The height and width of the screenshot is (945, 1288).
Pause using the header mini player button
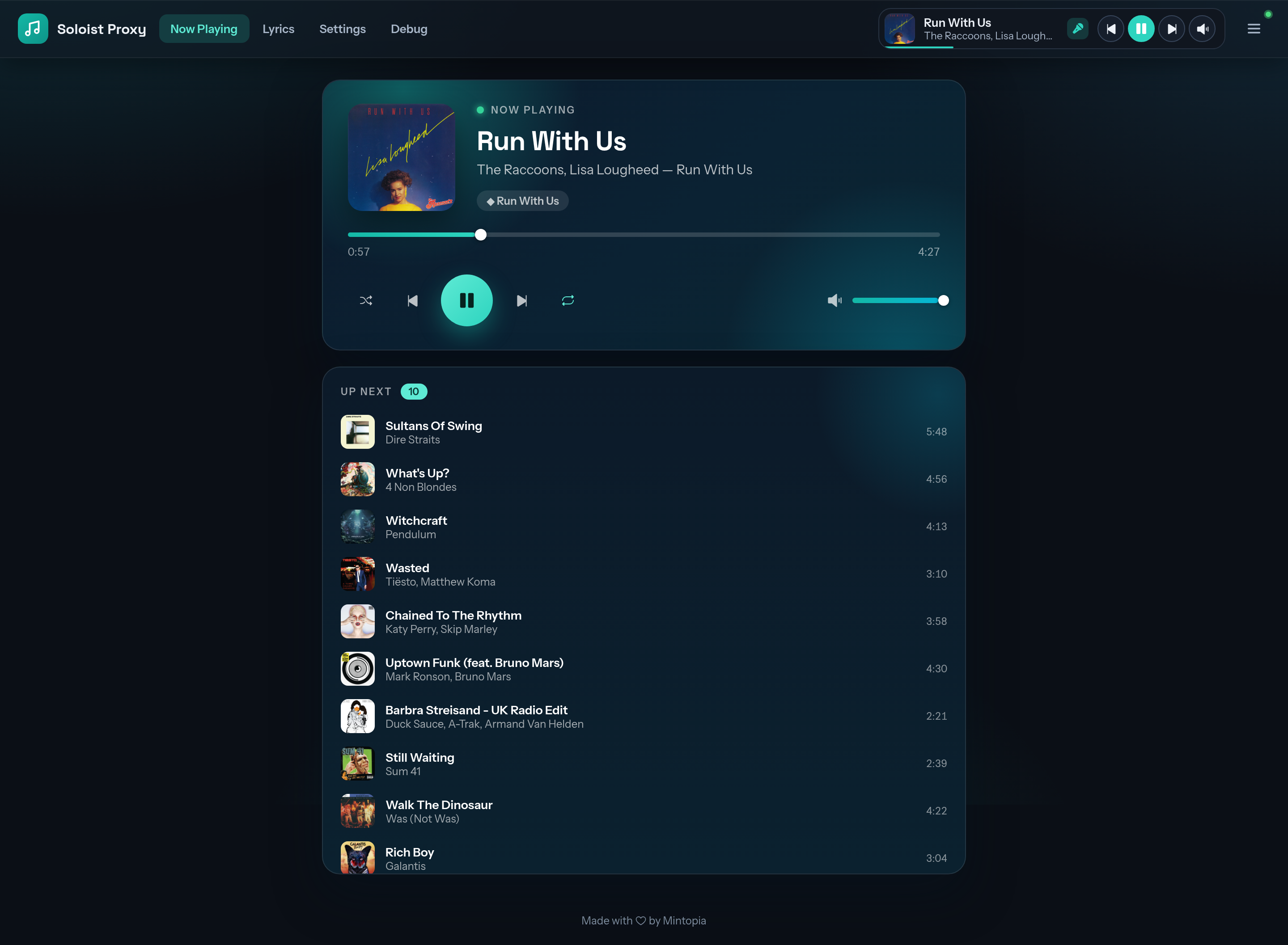(1141, 29)
